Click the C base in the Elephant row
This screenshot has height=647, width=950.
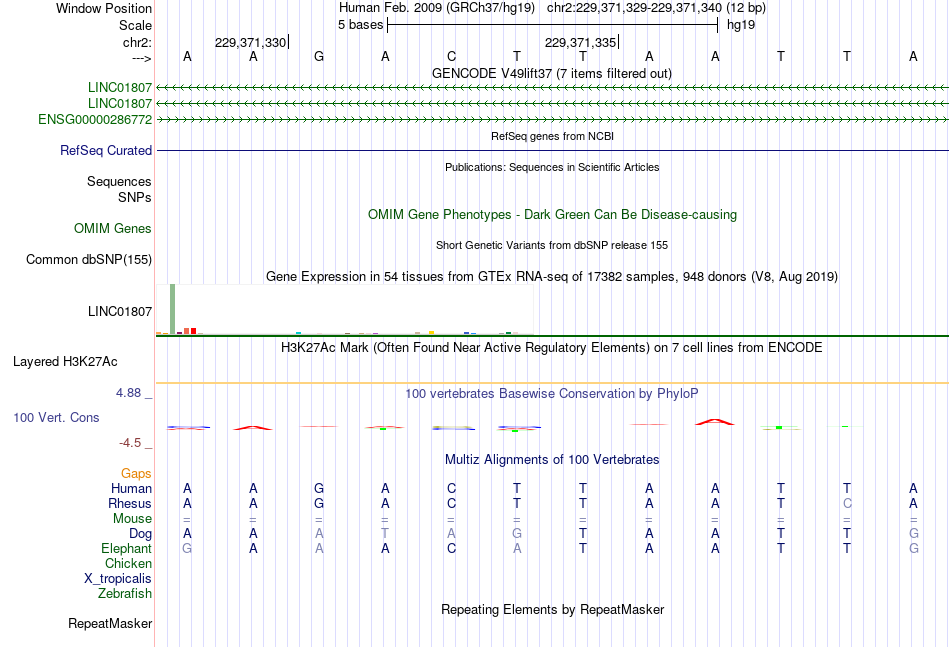point(451,548)
